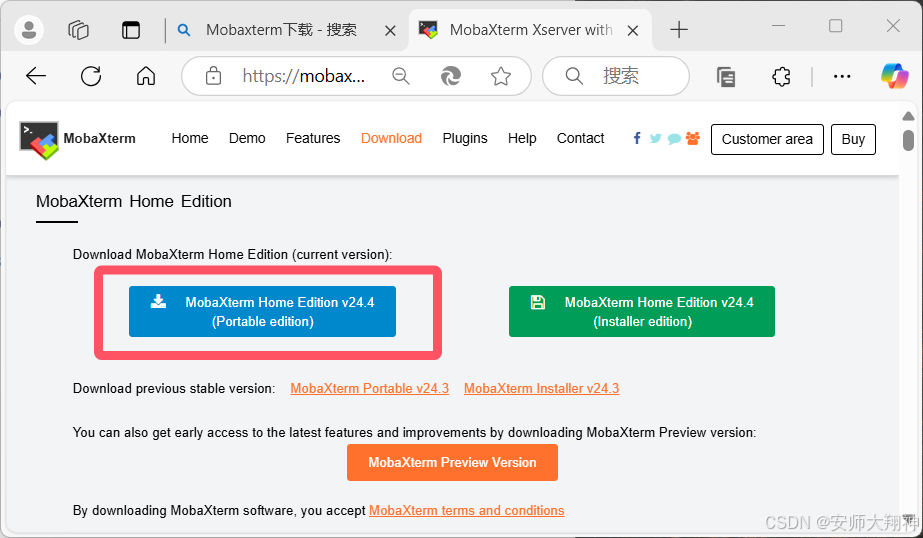Open the Demo page
Screen dimensions: 923x538
[247, 138]
